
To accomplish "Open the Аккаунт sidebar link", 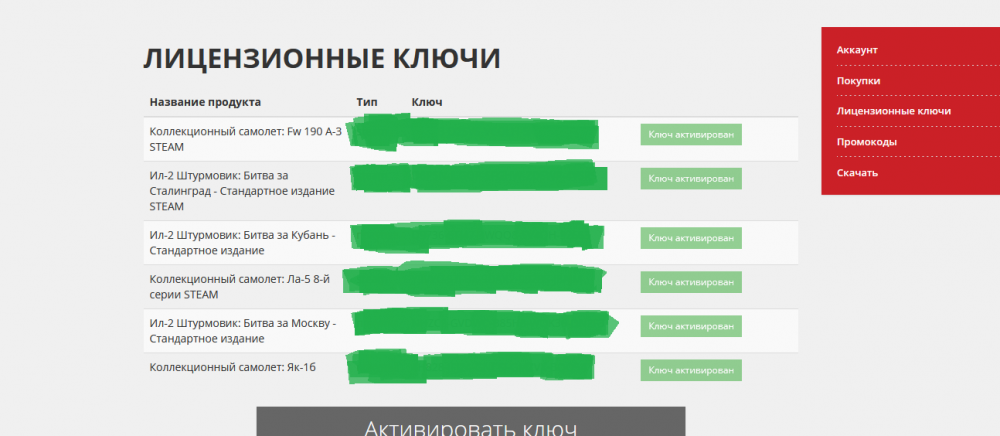I will (857, 50).
